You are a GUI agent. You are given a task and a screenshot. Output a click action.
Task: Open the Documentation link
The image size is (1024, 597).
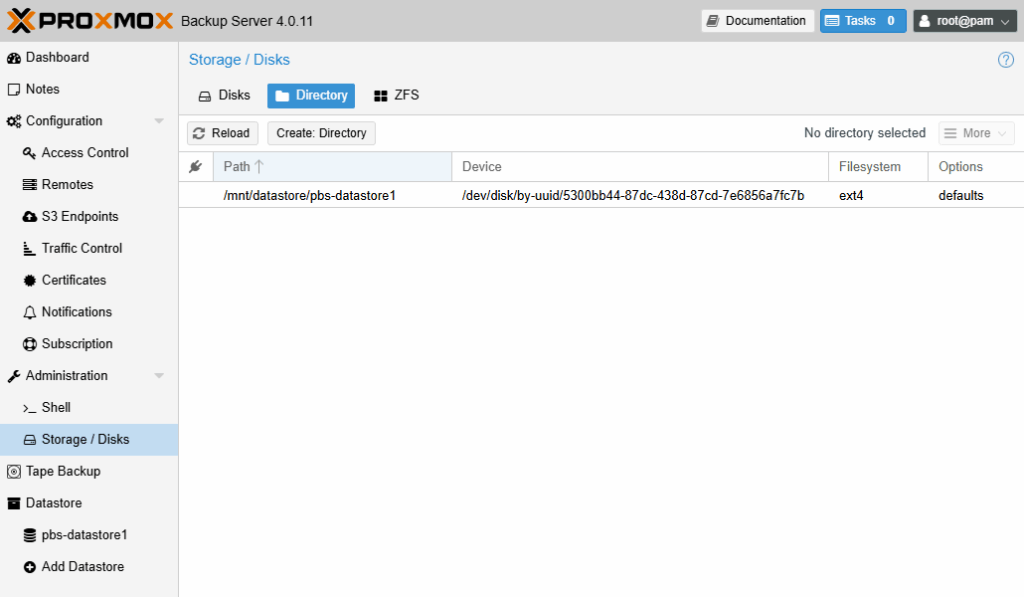pyautogui.click(x=757, y=21)
